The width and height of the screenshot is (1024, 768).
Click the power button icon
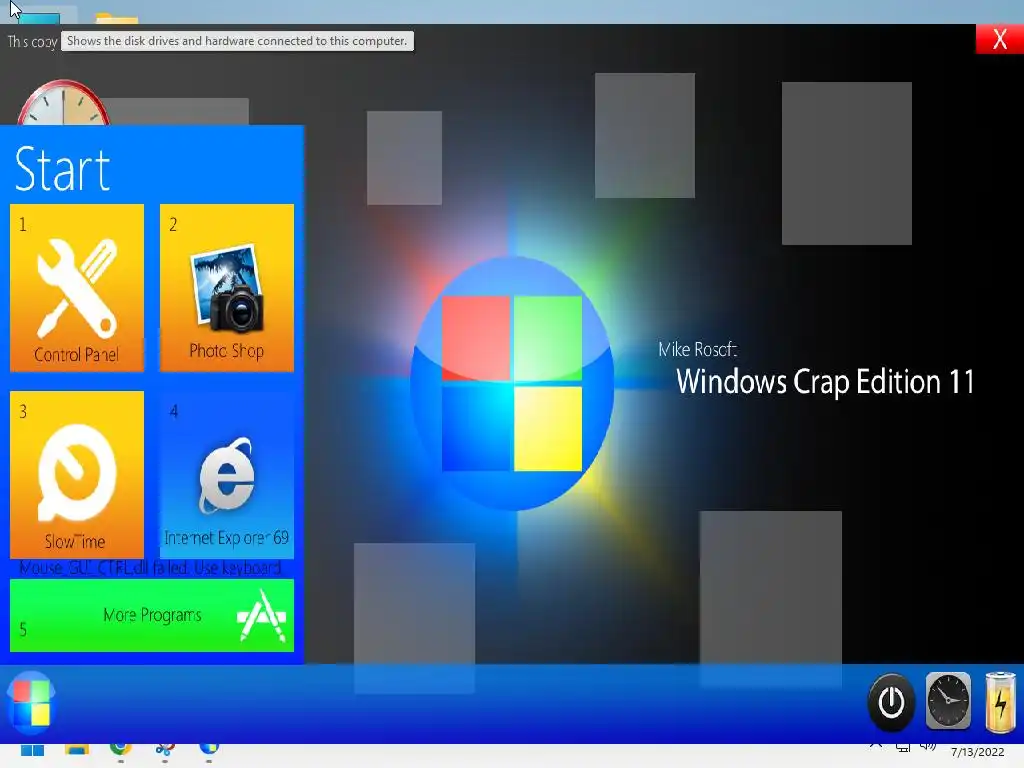[x=891, y=702]
